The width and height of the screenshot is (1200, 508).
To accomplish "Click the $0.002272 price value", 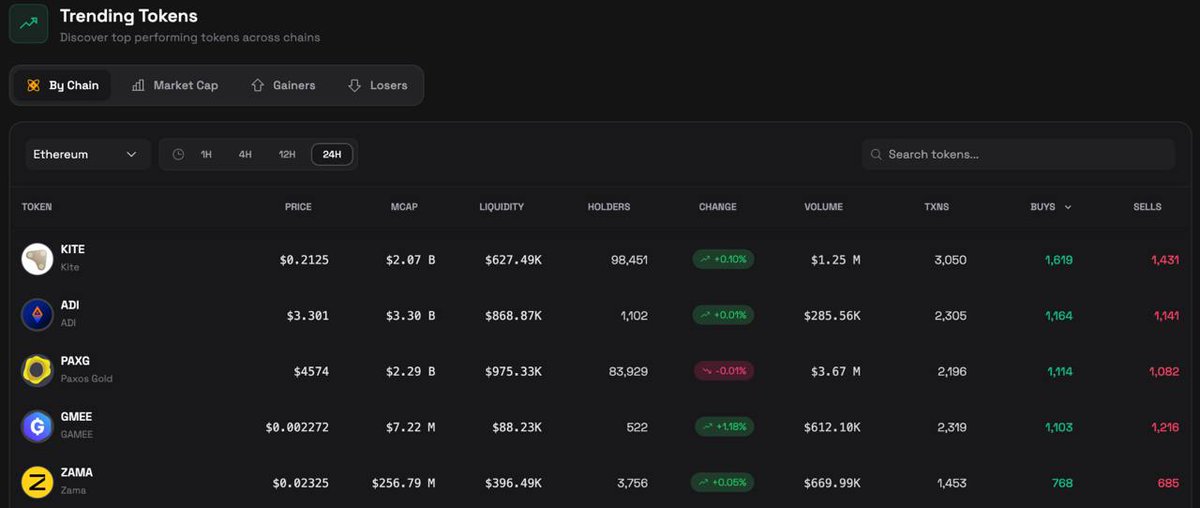I will [297, 428].
